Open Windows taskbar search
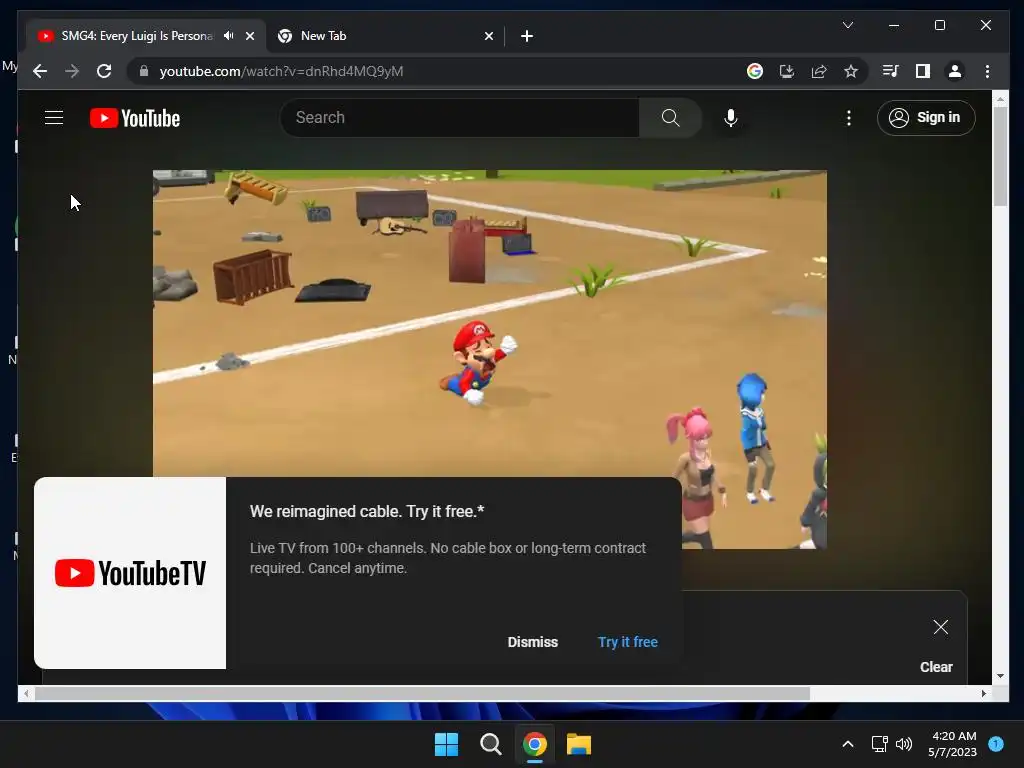 [490, 744]
